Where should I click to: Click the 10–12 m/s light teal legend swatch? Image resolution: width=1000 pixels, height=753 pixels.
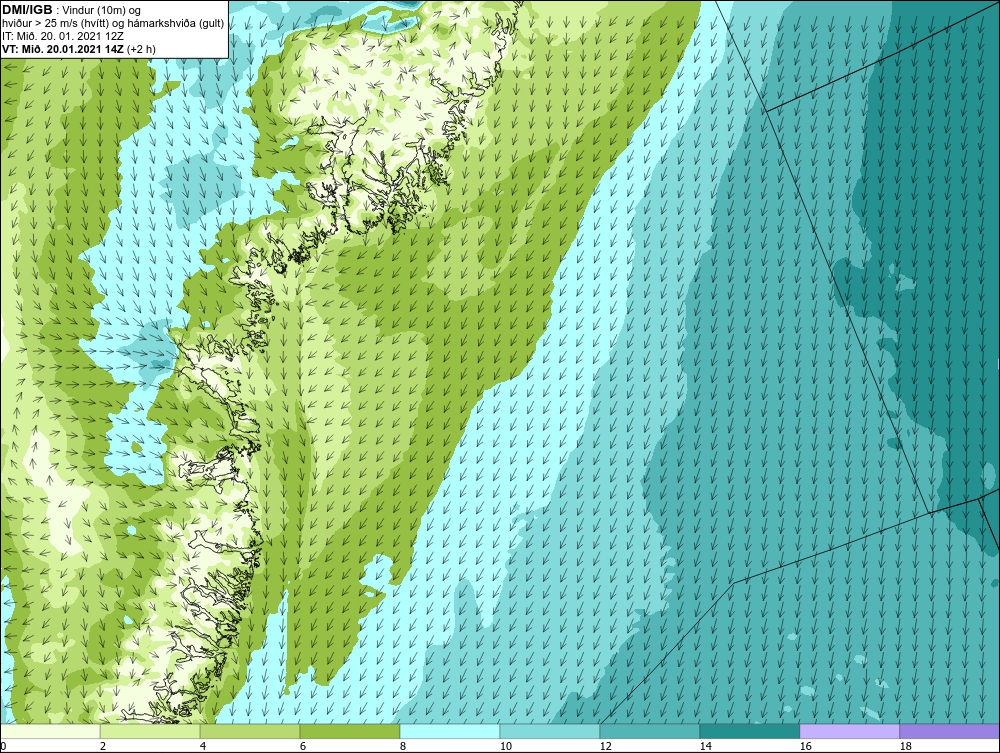point(550,731)
